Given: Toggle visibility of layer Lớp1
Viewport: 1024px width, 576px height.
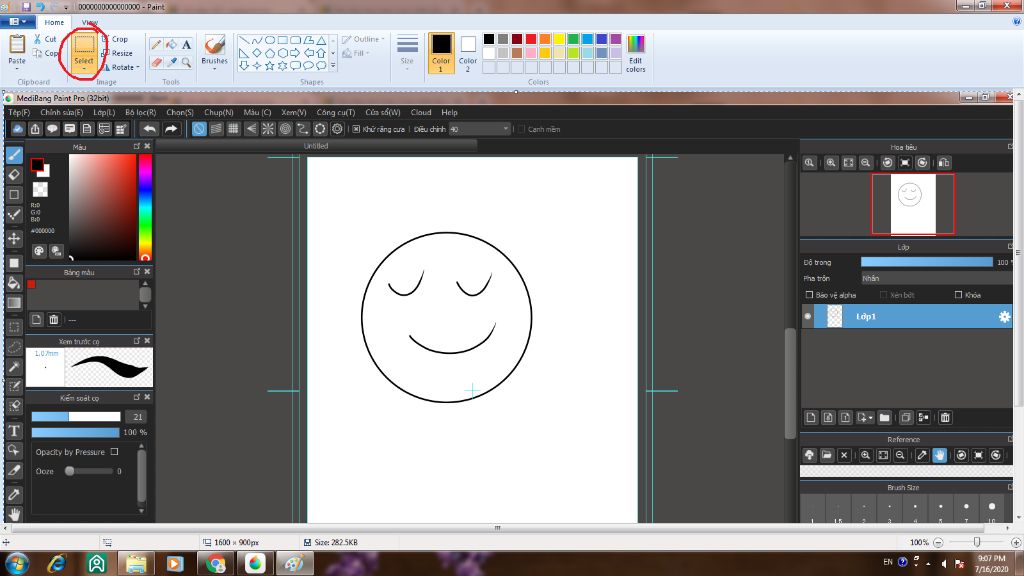Looking at the screenshot, I should pyautogui.click(x=808, y=317).
